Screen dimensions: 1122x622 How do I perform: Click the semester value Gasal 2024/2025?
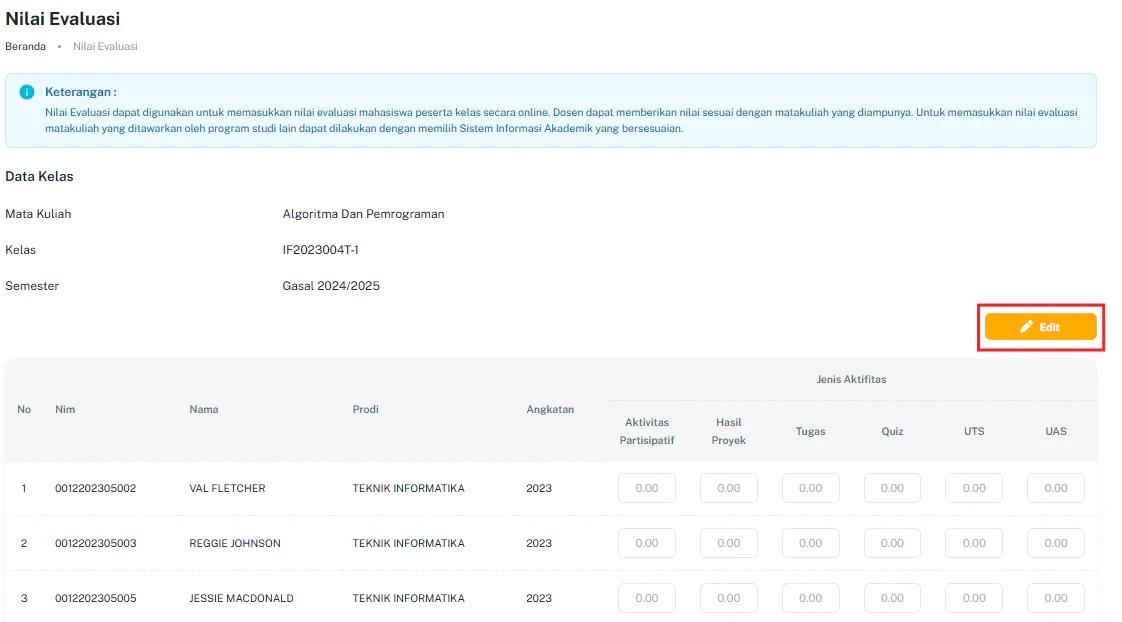pyautogui.click(x=331, y=286)
